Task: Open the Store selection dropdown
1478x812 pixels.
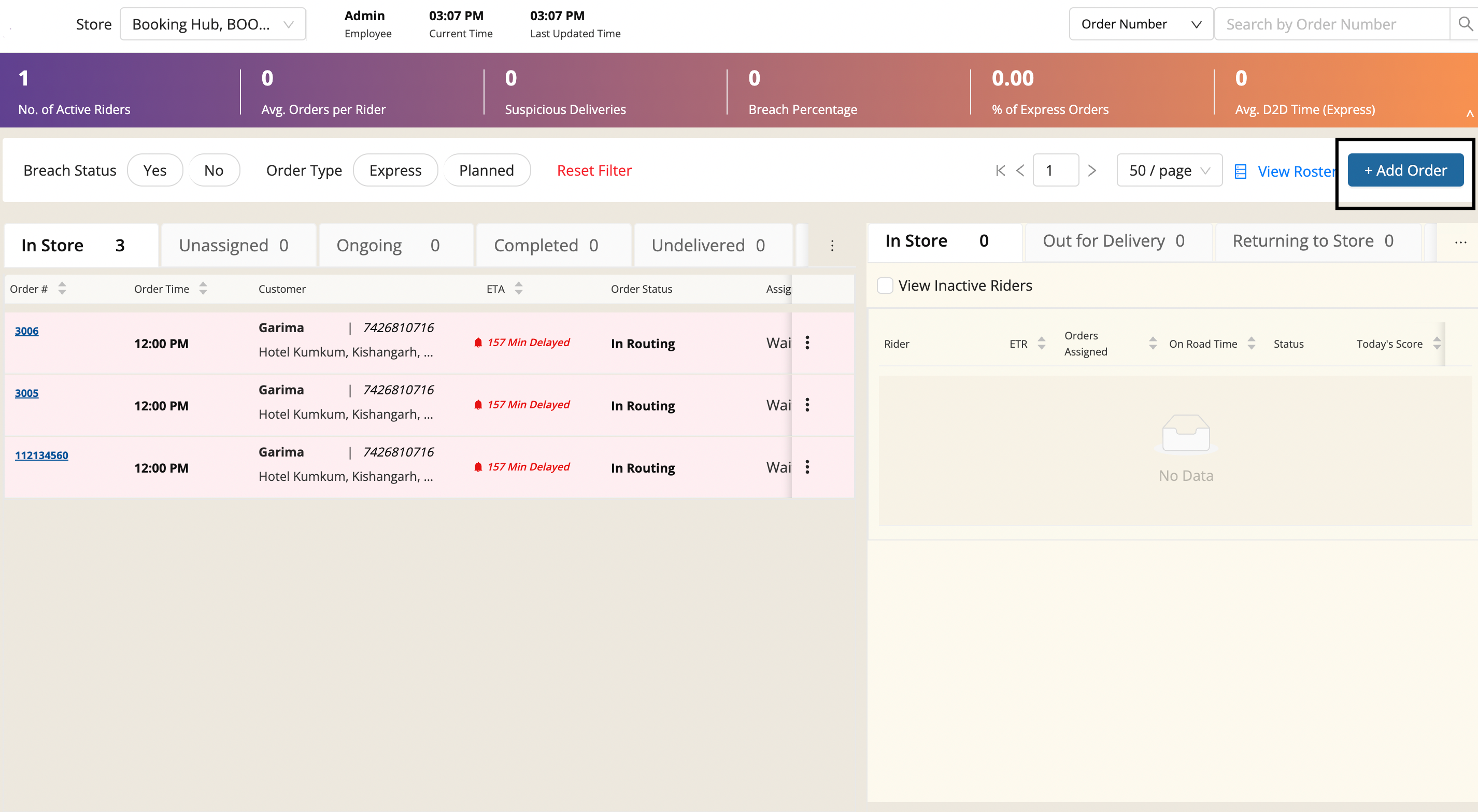Action: click(212, 24)
